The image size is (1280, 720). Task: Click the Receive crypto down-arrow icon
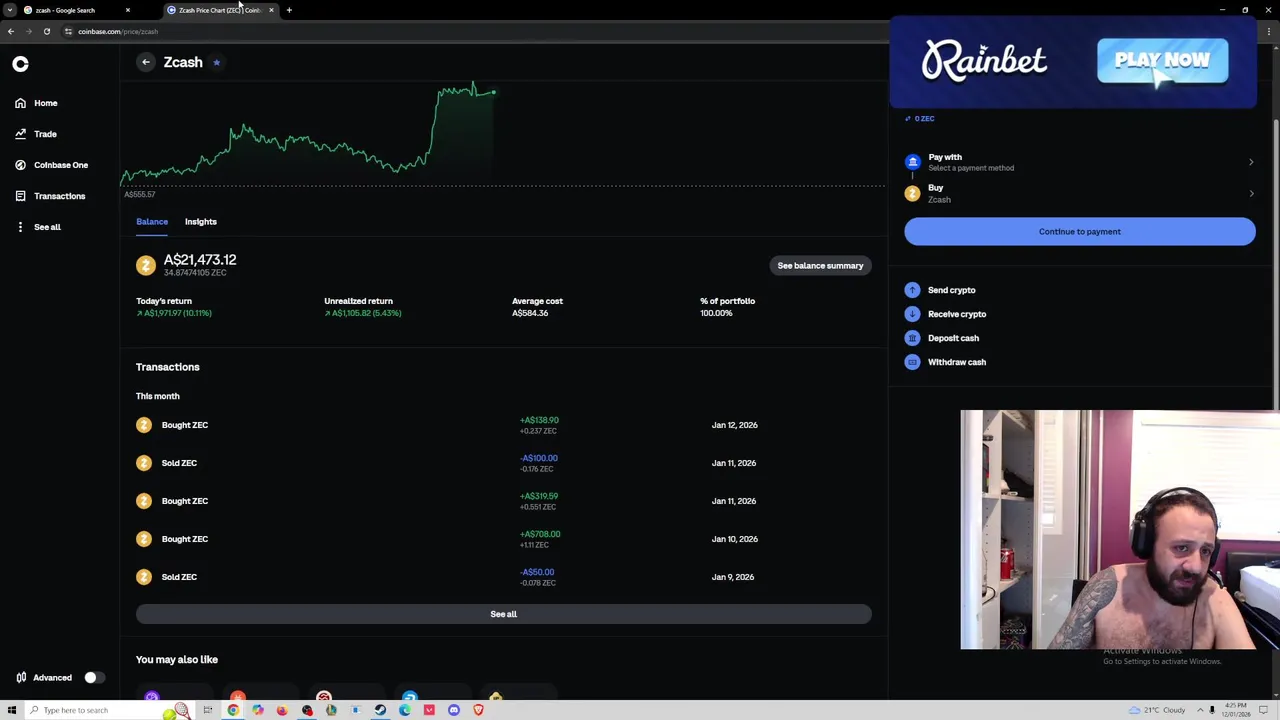point(912,314)
